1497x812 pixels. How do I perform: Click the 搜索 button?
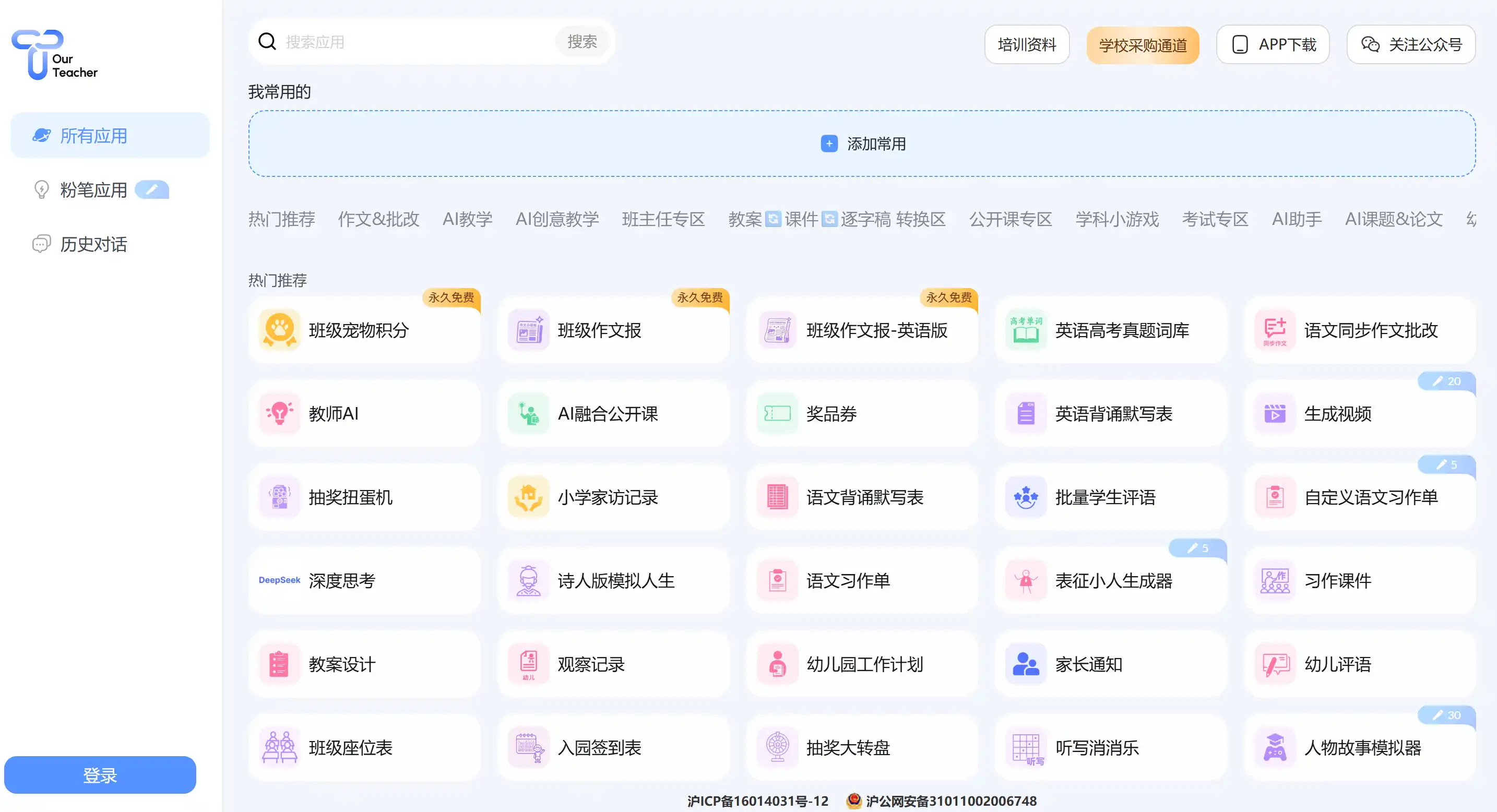pos(581,41)
